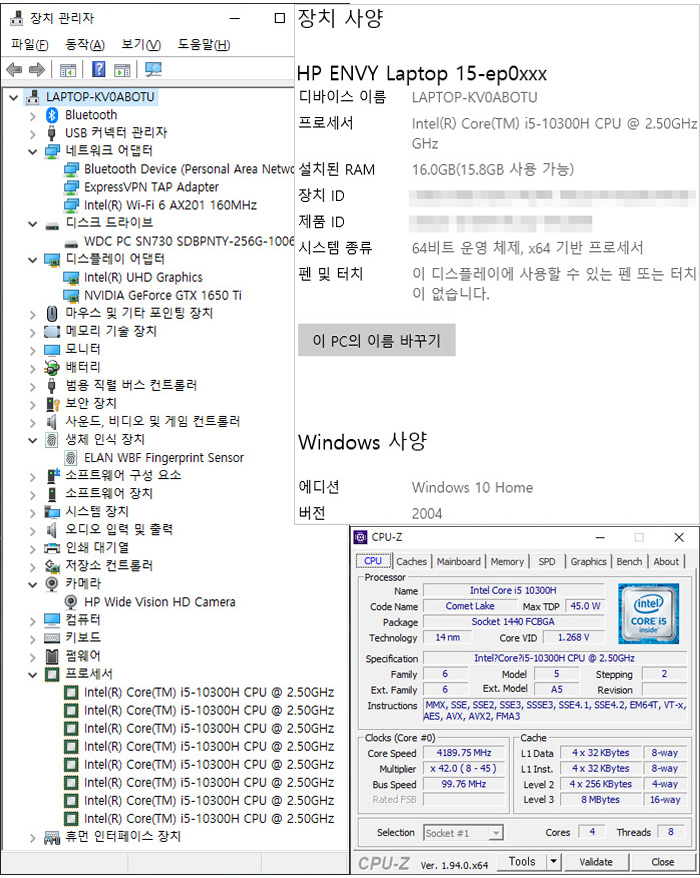Select the Intel(R) Wi-Fi 6 AX201 160MHz entry
The image size is (700, 878).
[x=170, y=205]
